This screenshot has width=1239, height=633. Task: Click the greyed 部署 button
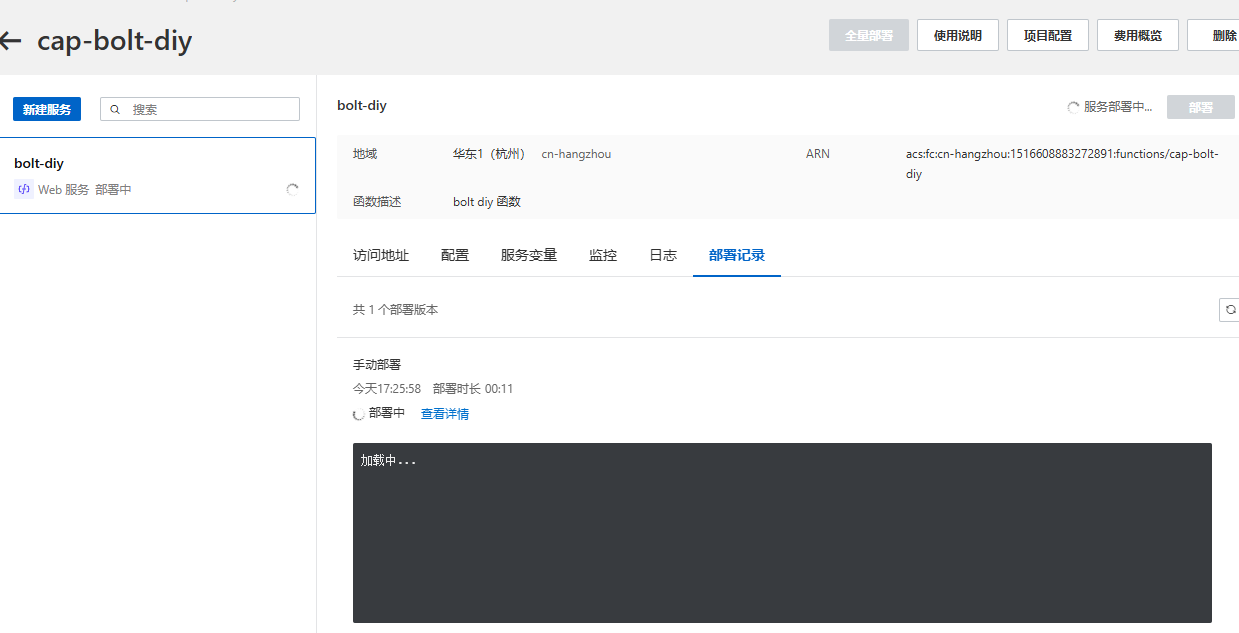click(1201, 107)
